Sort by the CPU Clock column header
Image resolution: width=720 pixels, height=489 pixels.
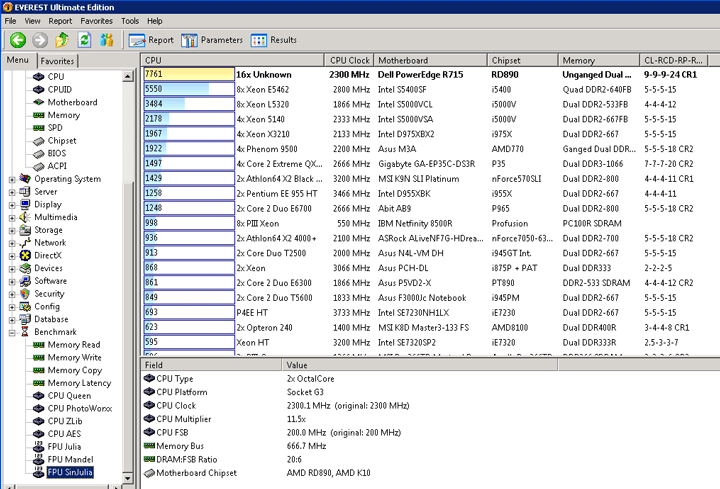(349, 60)
